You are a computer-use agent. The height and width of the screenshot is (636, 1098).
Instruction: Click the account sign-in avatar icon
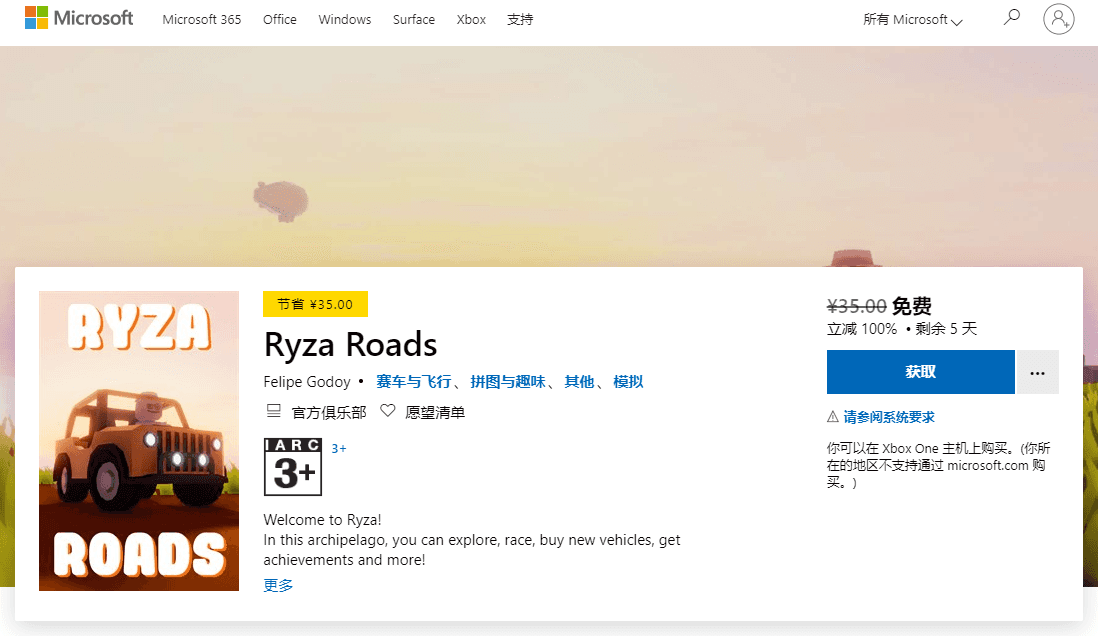(1058, 19)
